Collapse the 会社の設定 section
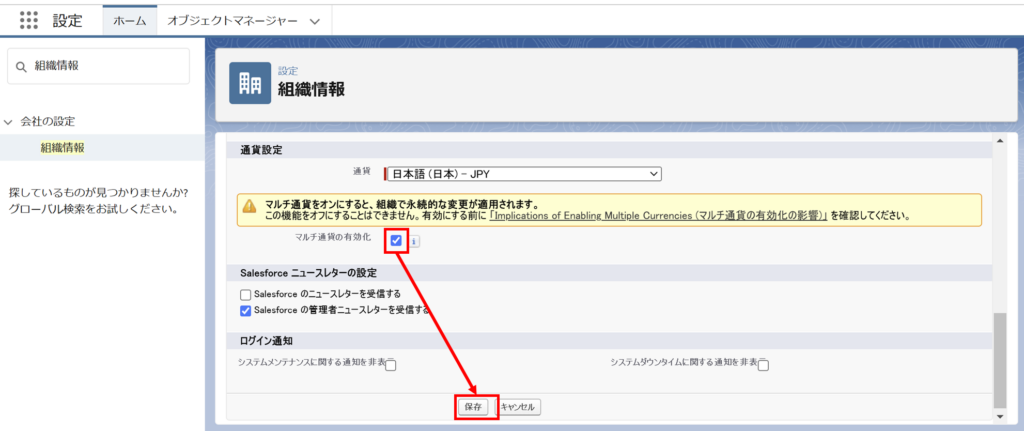This screenshot has width=1024, height=431. pos(10,121)
